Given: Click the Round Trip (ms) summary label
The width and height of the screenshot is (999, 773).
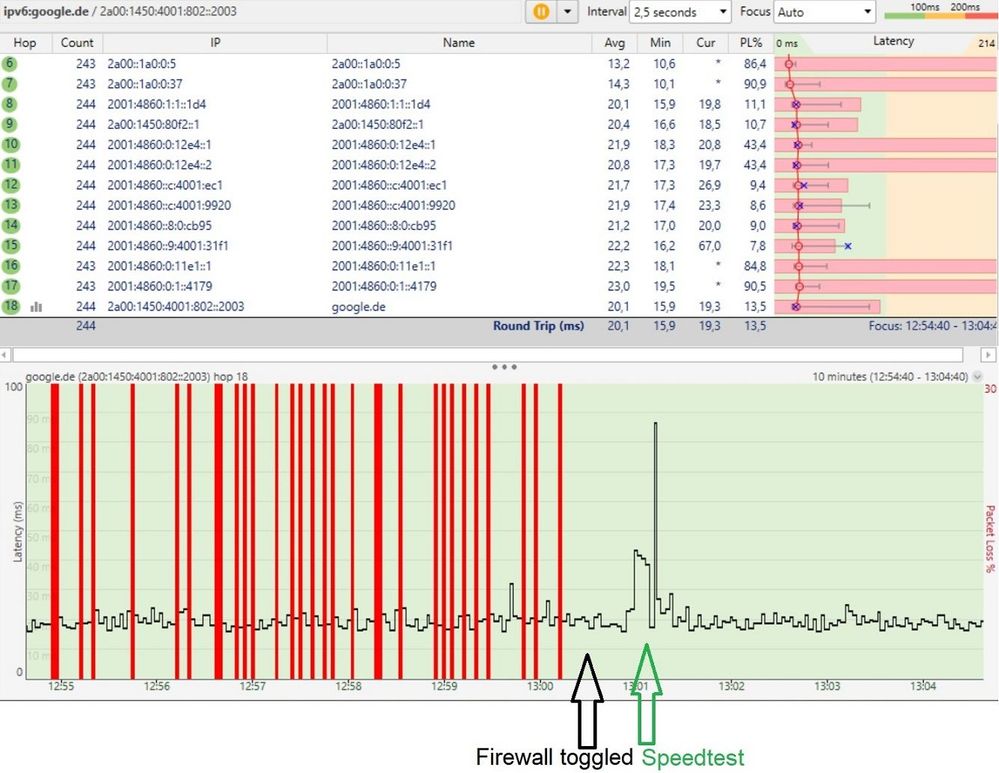Looking at the screenshot, I should (x=538, y=326).
